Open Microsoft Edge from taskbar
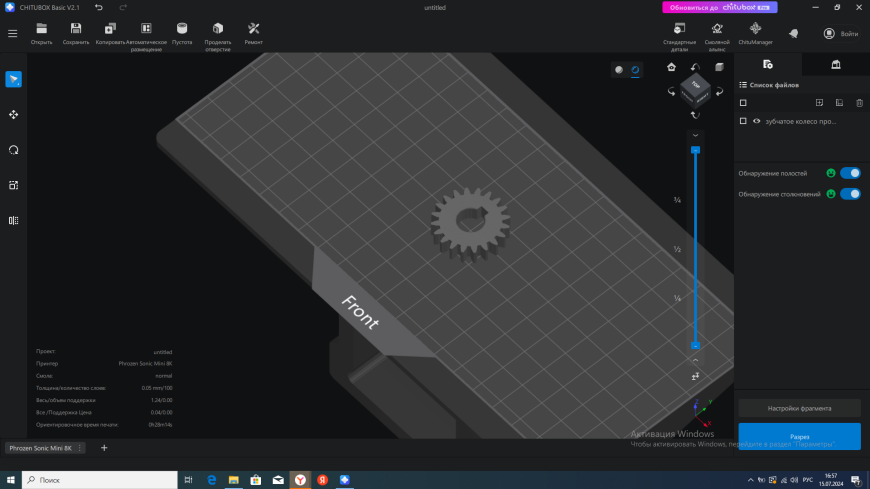Screen dimensions: 870x489 click(x=211, y=480)
